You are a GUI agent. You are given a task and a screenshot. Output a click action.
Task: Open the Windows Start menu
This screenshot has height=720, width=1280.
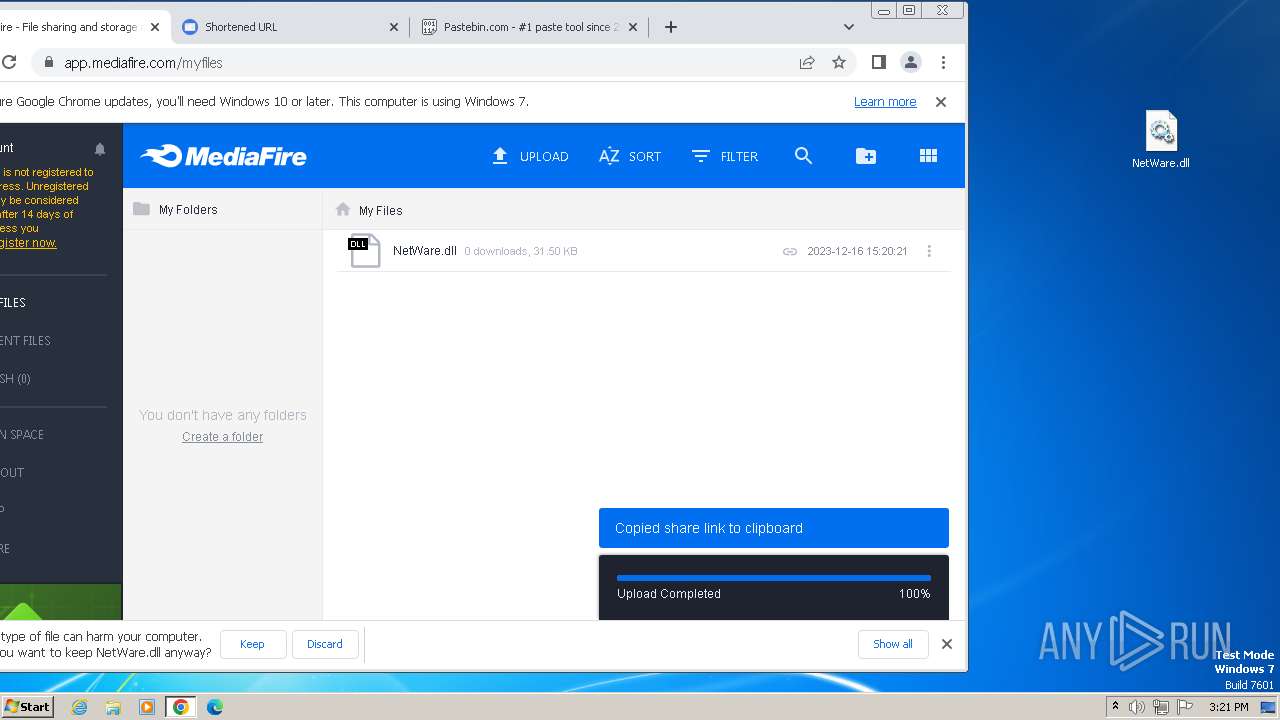pos(27,706)
